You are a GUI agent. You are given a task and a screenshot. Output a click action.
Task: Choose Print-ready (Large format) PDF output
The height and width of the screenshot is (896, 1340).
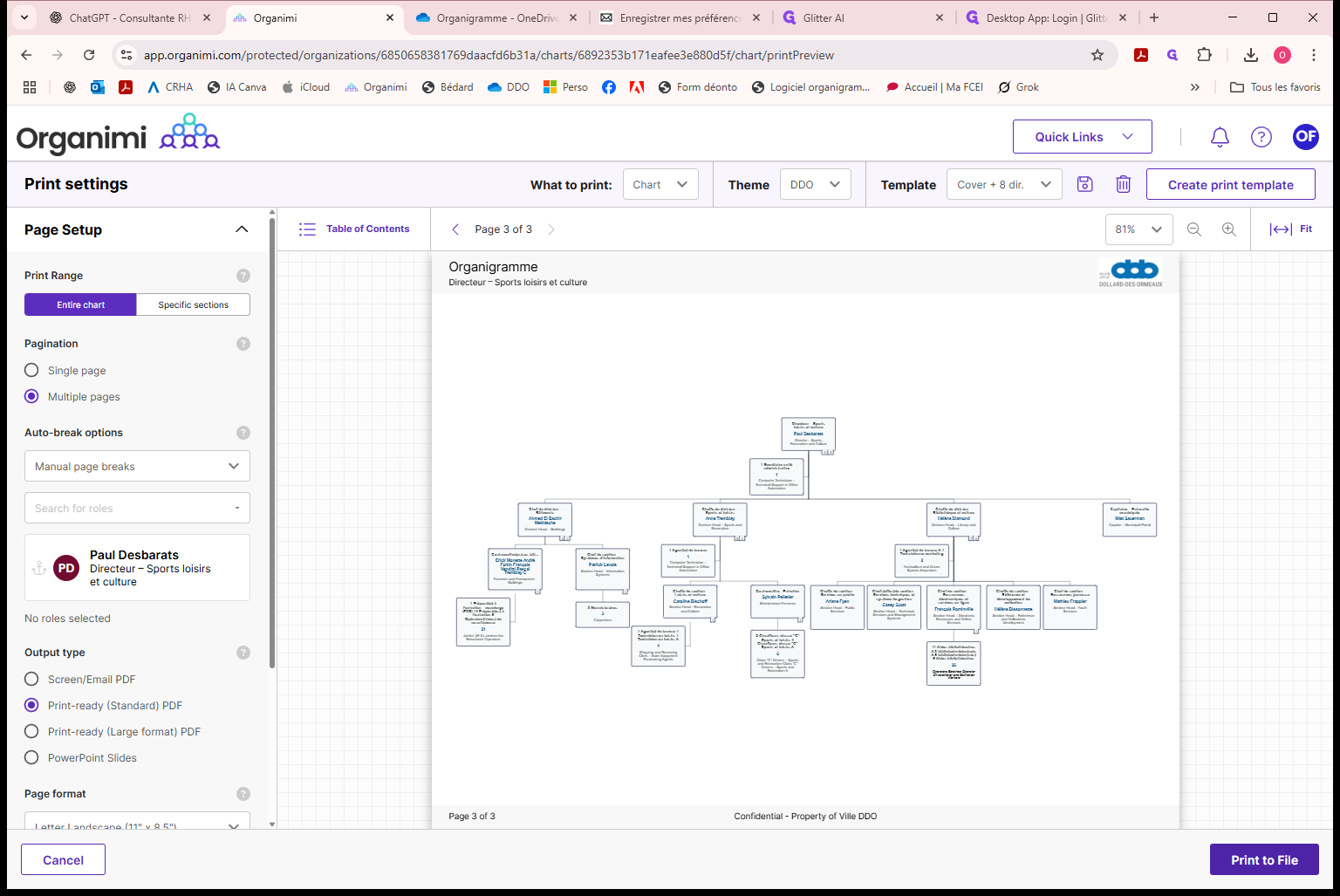pyautogui.click(x=31, y=731)
